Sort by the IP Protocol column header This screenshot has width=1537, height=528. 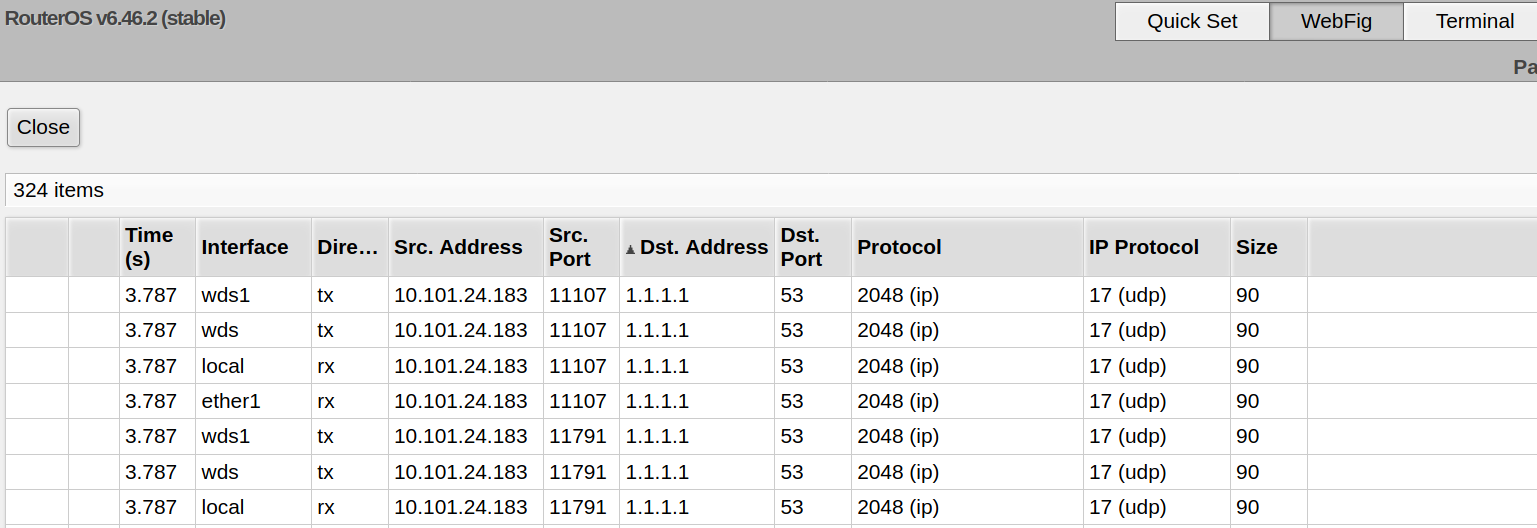click(1144, 247)
